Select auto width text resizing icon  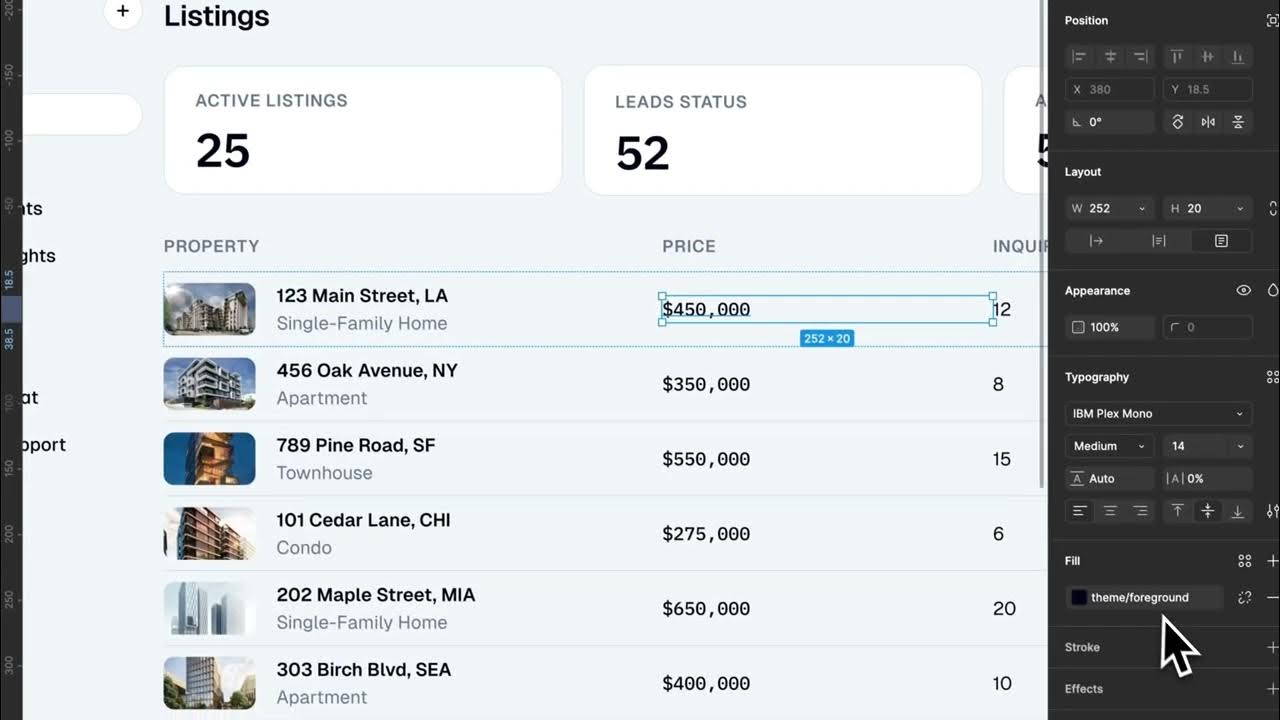coord(1096,241)
